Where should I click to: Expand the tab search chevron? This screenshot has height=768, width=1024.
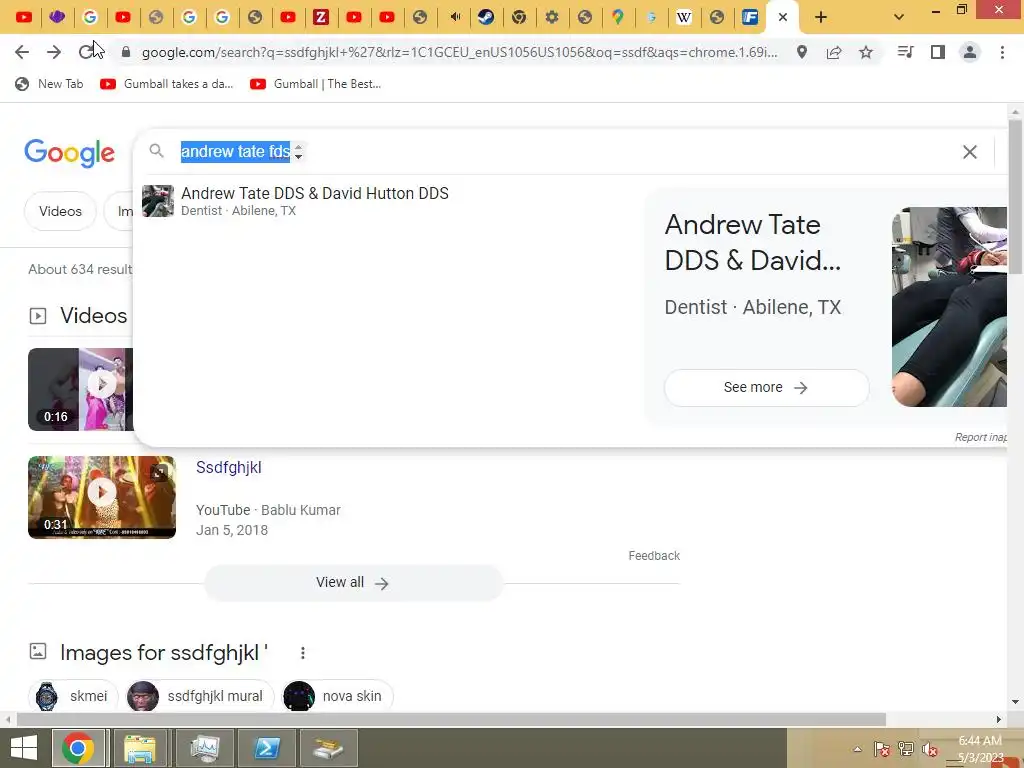coord(899,18)
